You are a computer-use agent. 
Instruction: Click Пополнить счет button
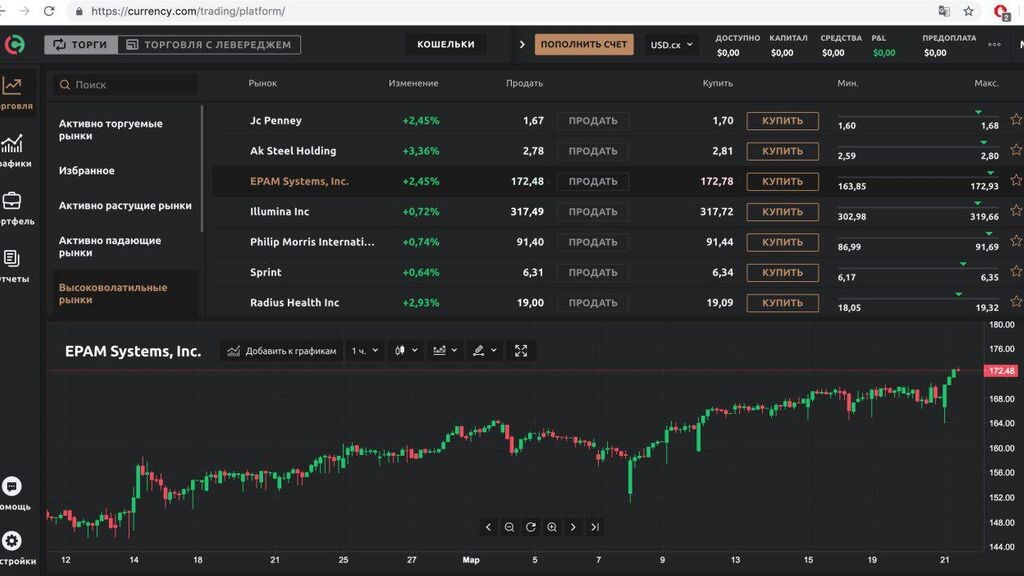click(x=584, y=44)
